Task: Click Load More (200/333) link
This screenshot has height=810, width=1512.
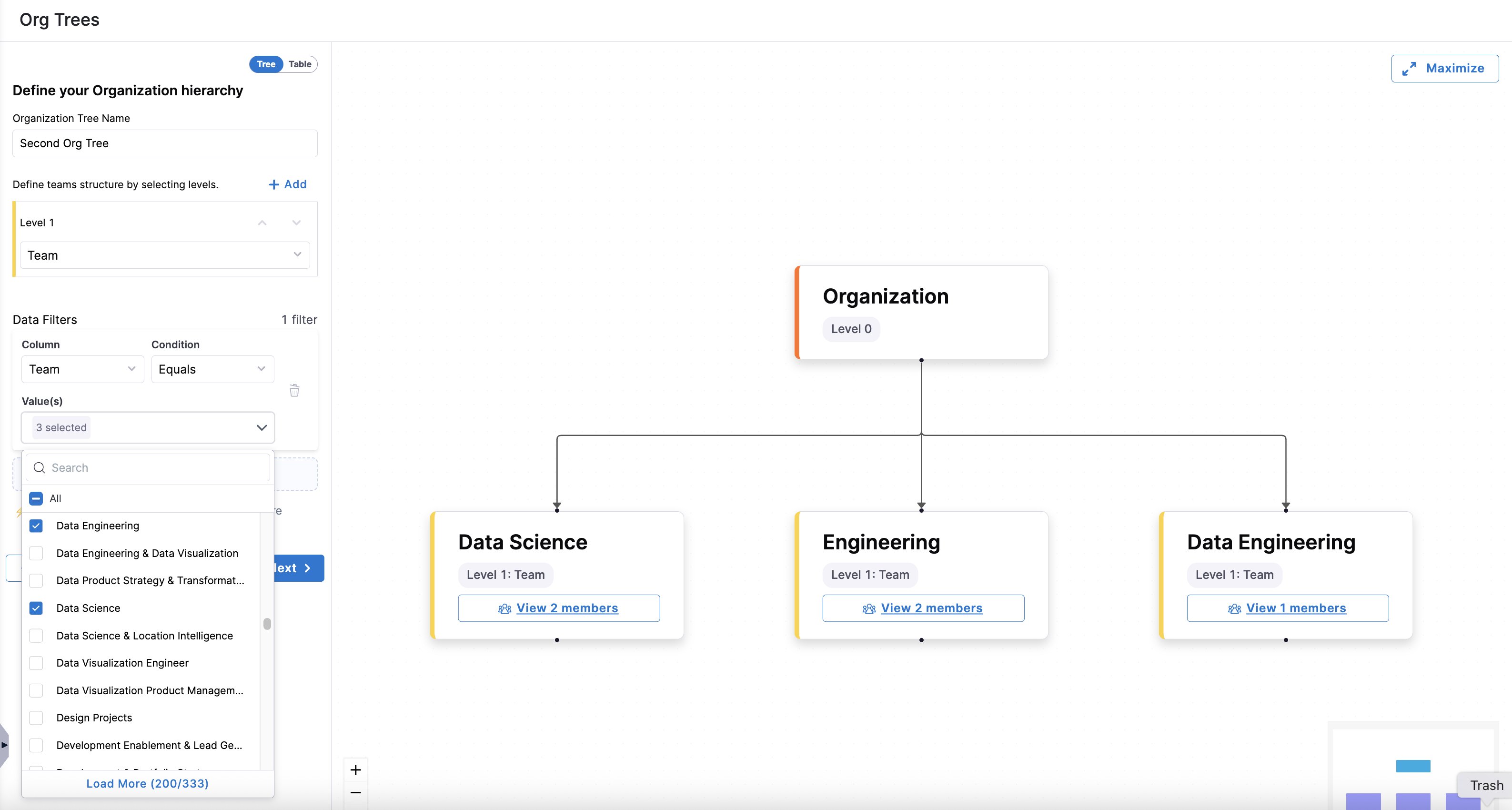Action: (x=147, y=784)
